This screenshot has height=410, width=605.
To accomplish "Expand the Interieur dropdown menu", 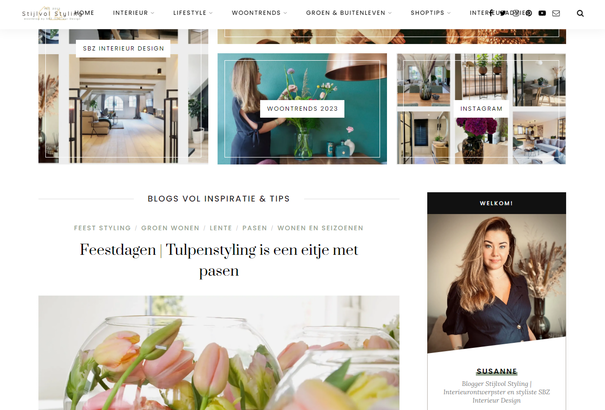I will pyautogui.click(x=133, y=13).
